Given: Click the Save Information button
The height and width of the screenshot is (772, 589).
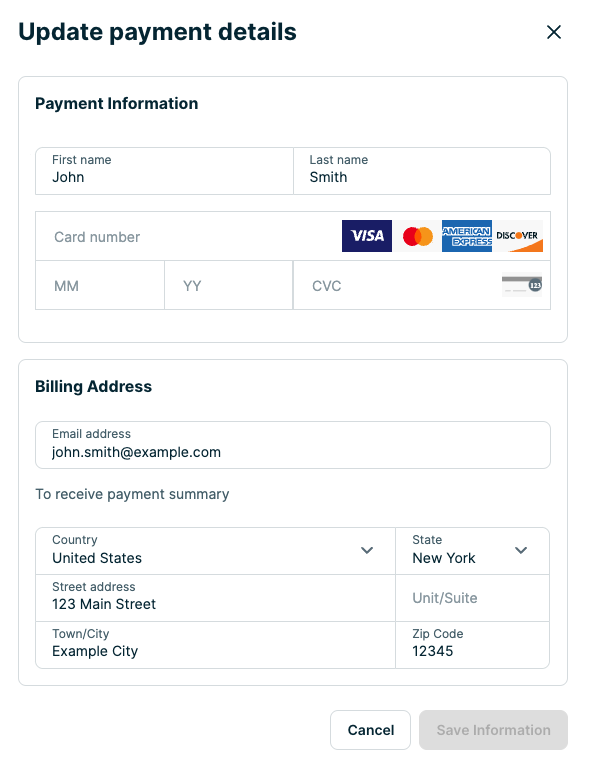Looking at the screenshot, I should [x=493, y=730].
